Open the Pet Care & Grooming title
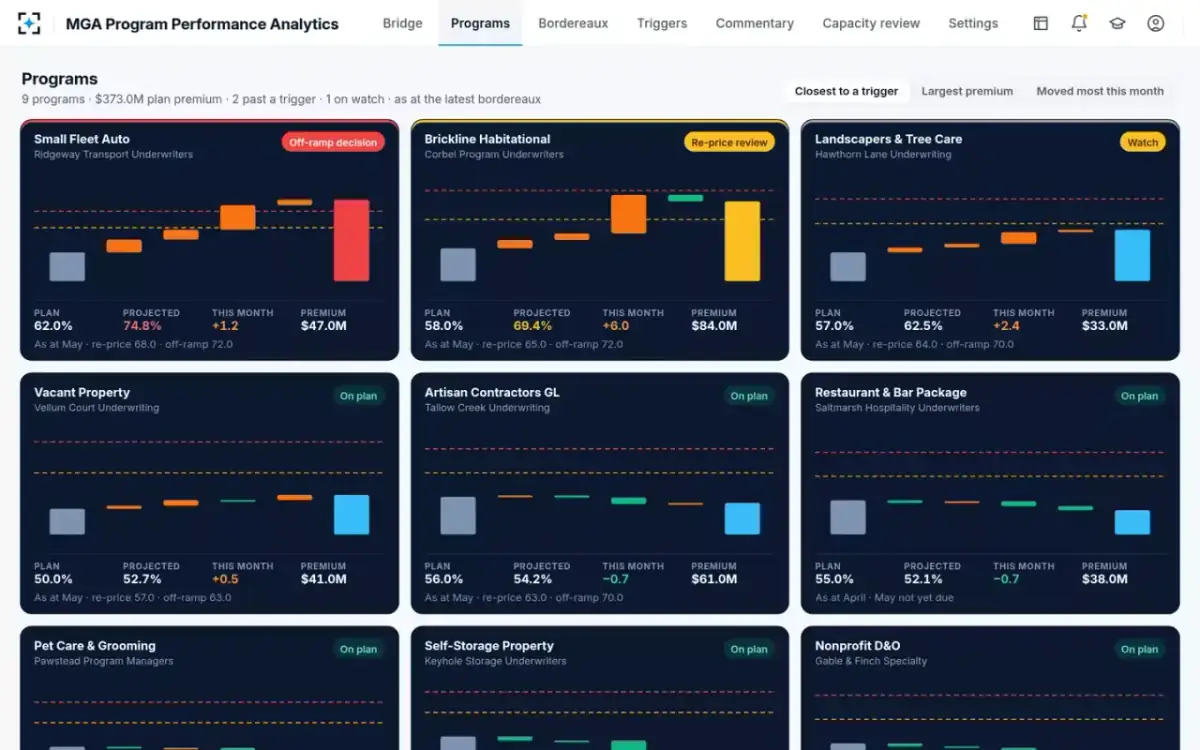 pyautogui.click(x=95, y=646)
